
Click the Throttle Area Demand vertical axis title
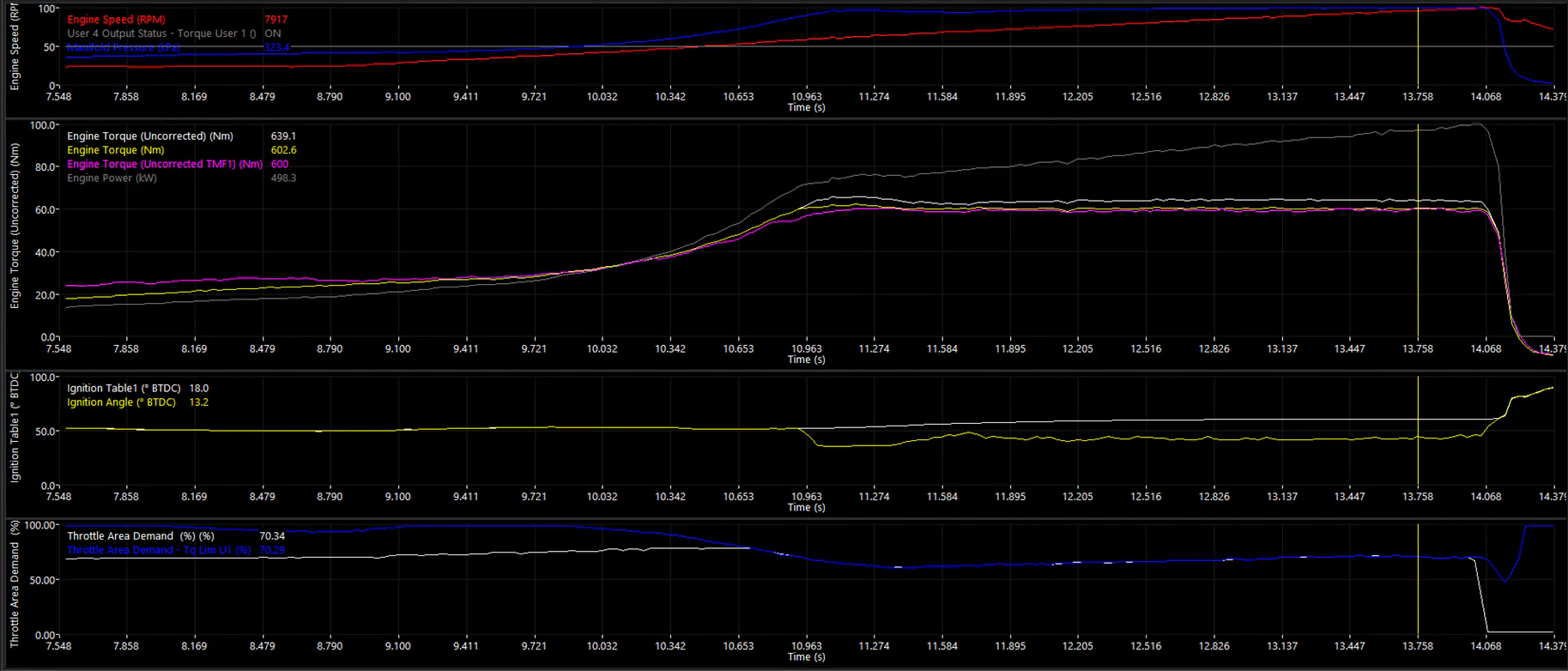pos(15,583)
